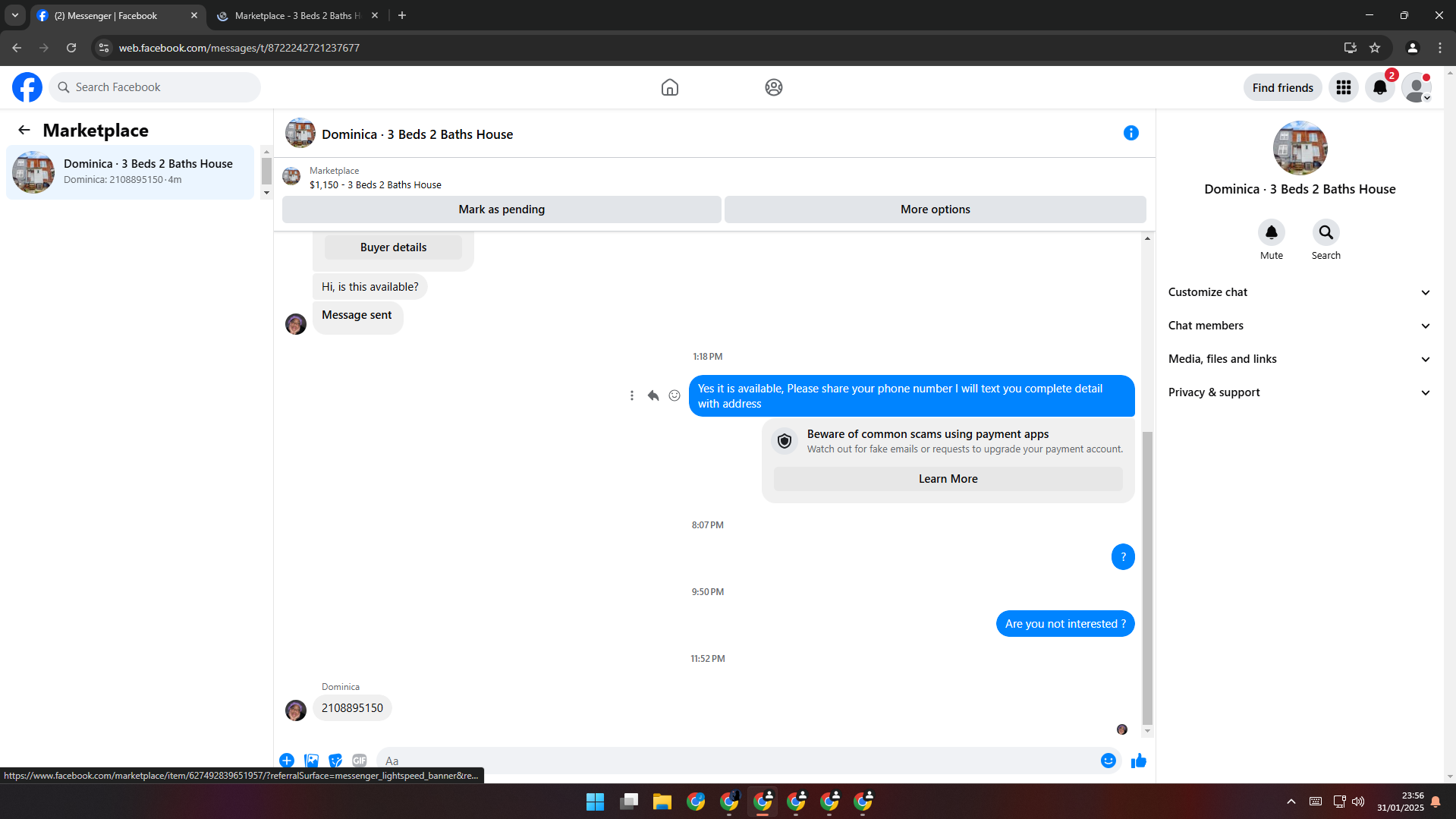Select the Dominica conversation in the chat list

pos(131,172)
